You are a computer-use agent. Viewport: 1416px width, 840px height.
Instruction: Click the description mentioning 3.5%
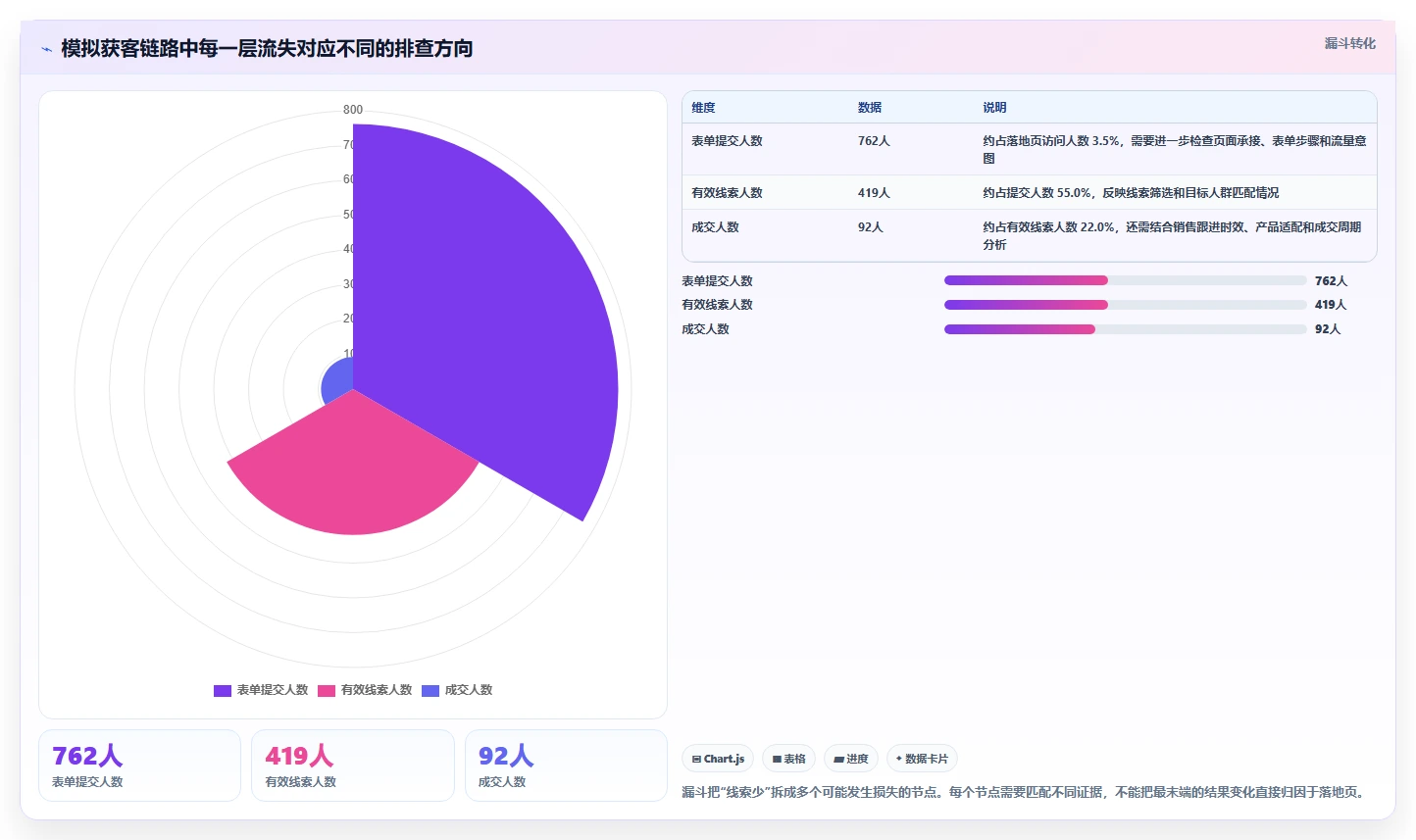click(x=1175, y=149)
